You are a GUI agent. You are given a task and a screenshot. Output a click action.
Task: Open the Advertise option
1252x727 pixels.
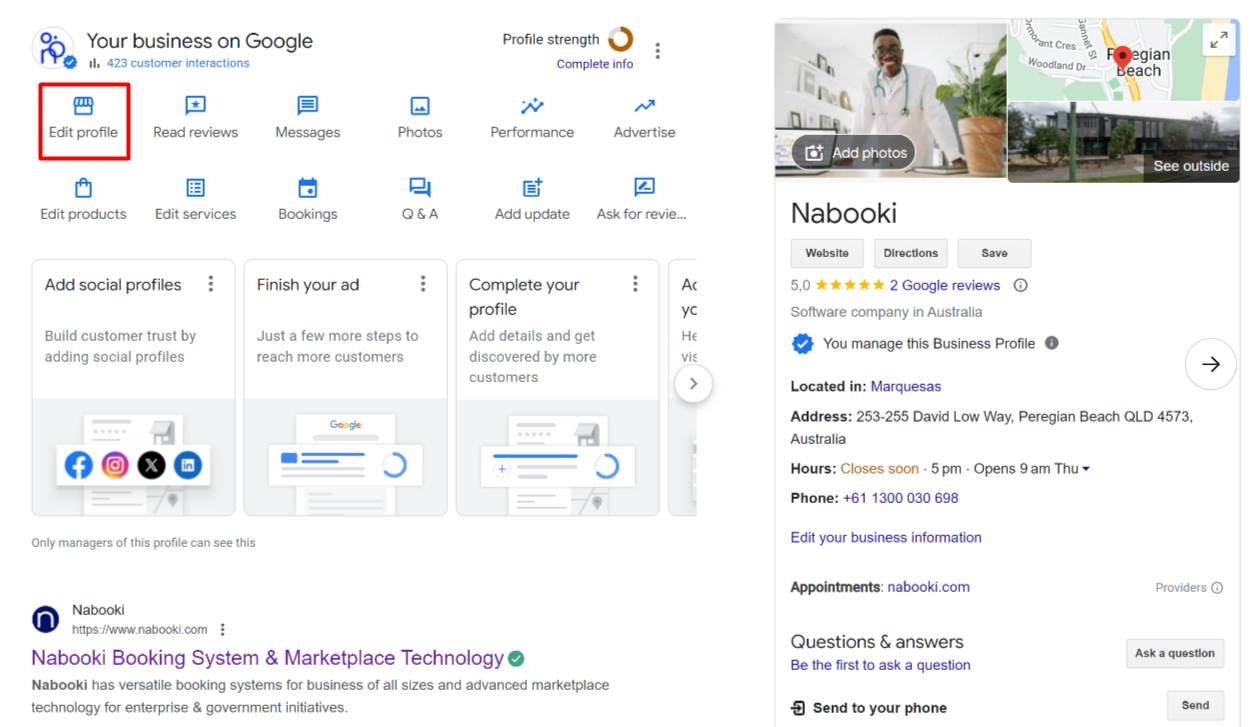click(644, 120)
